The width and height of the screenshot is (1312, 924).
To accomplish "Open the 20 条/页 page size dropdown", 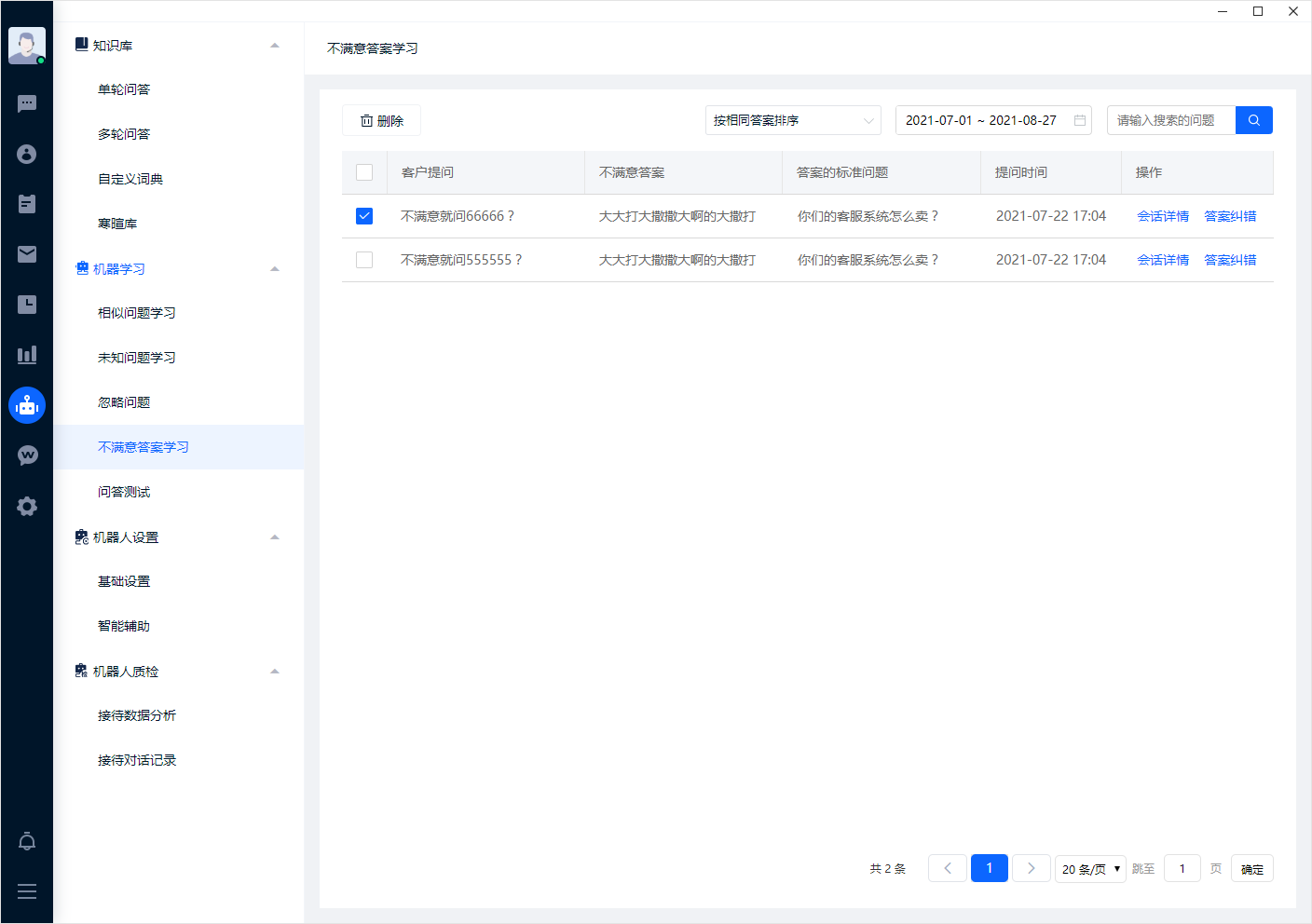I will point(1090,869).
